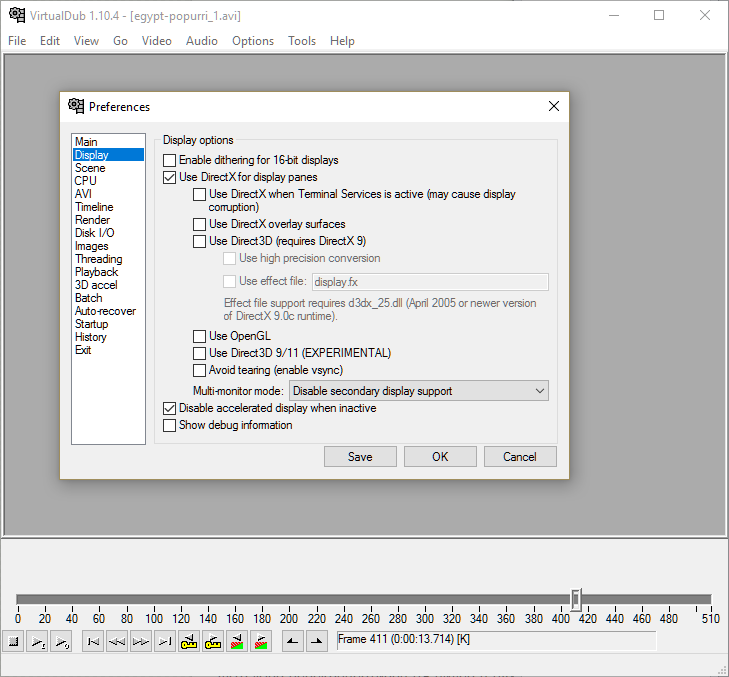
Task: Select the CPU preferences category
Action: [x=108, y=181]
